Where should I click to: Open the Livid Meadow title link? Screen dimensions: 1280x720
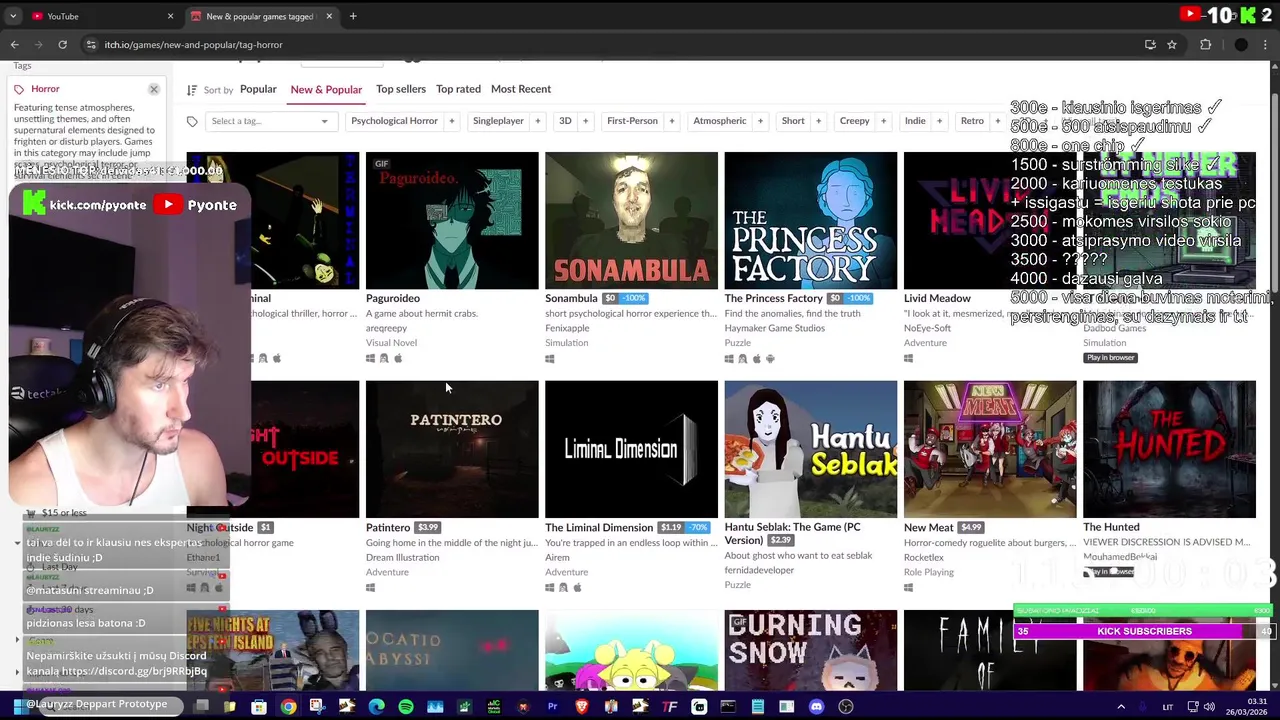pos(937,298)
